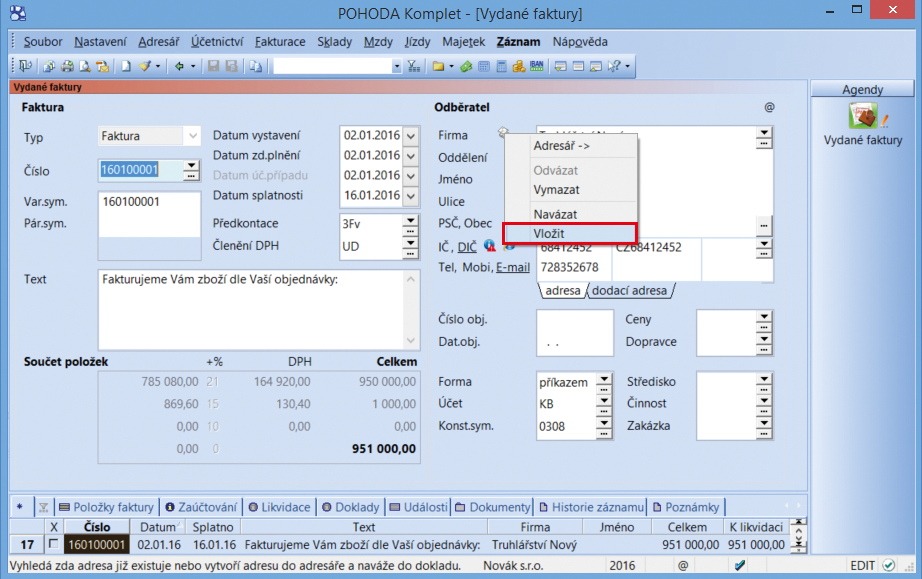The image size is (922, 579).
Task: Click the small filter icon beside the tabs
Action: [44, 507]
